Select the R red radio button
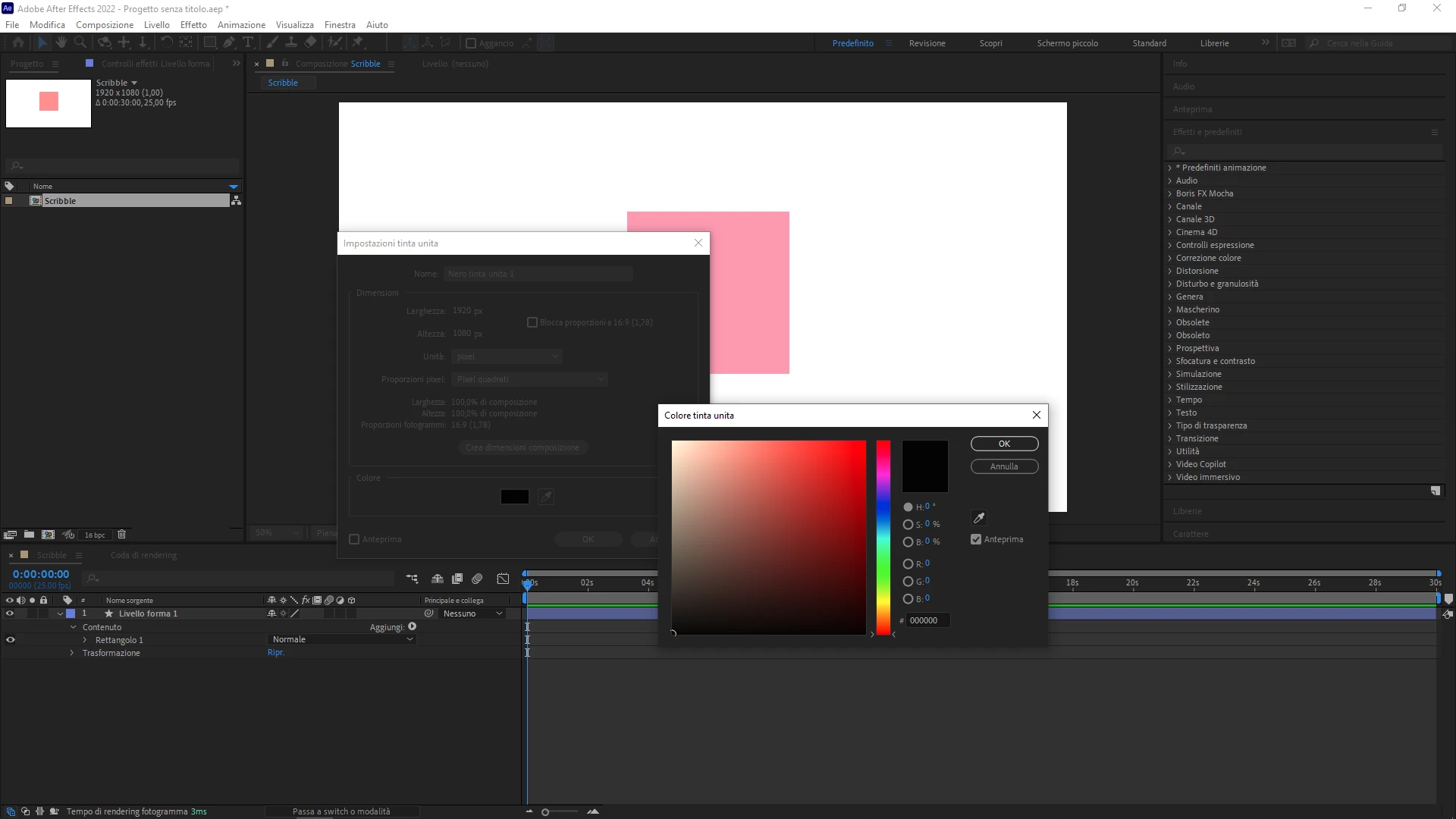 [x=908, y=563]
